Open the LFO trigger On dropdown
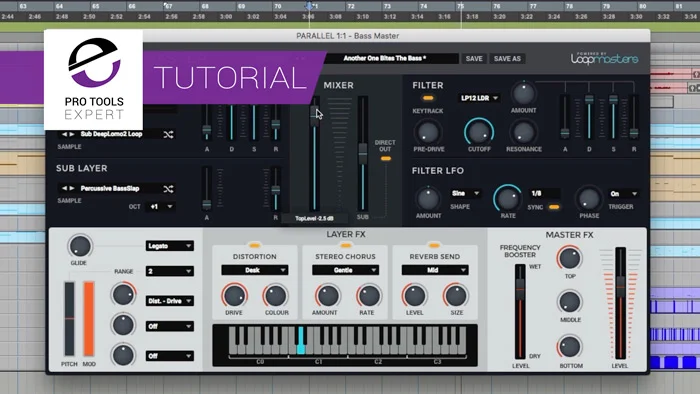Screen dimensions: 700x394 [623, 194]
